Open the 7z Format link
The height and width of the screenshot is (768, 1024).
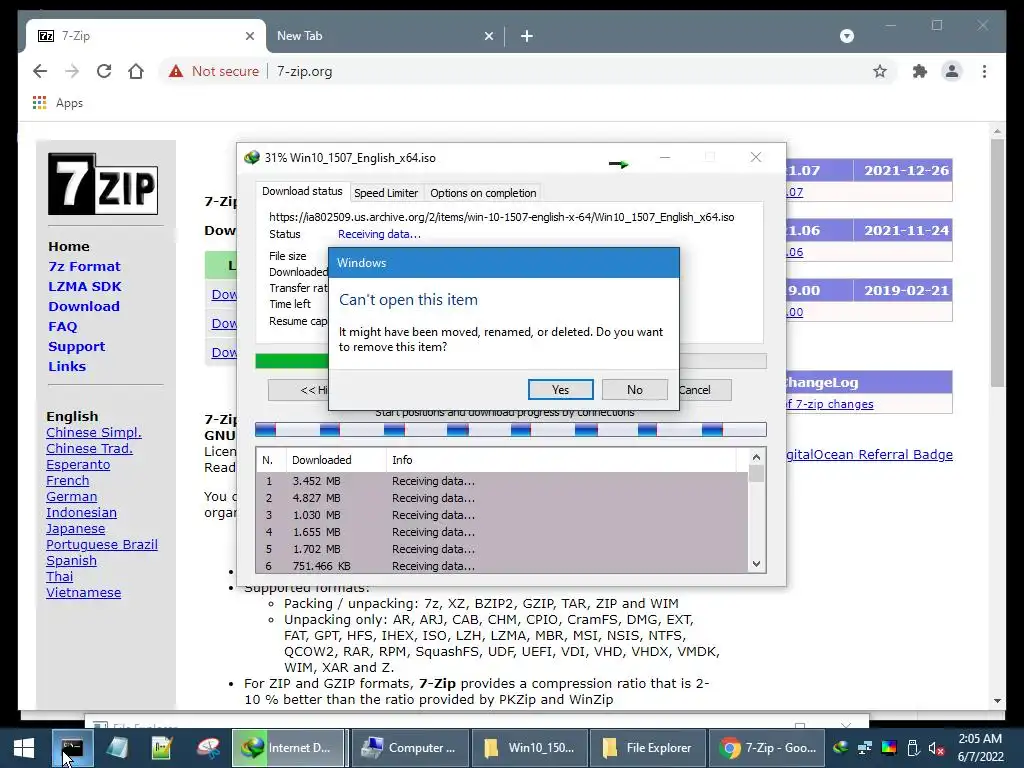click(x=84, y=266)
